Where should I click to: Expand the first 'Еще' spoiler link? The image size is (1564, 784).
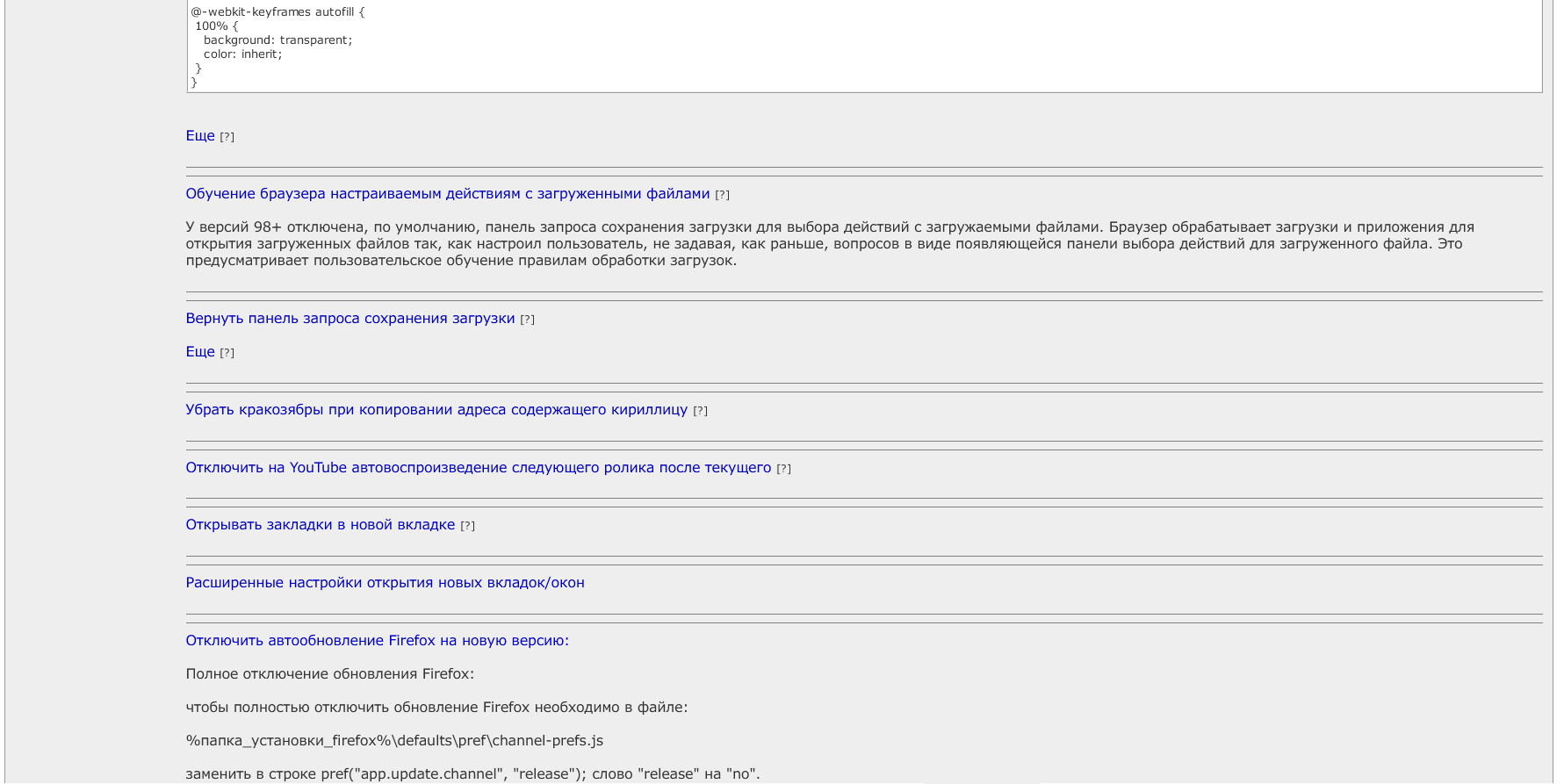[x=200, y=136]
